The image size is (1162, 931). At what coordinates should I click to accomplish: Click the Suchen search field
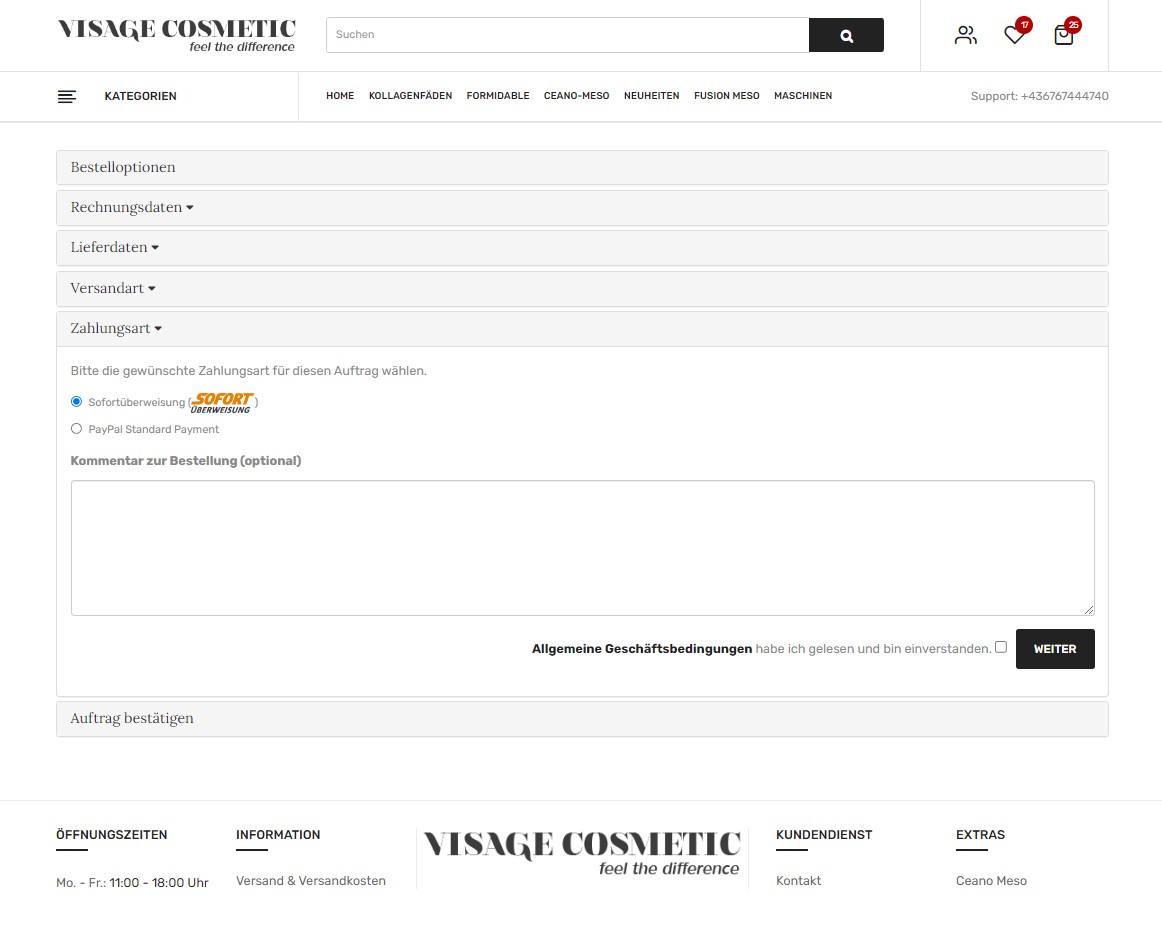pos(567,35)
